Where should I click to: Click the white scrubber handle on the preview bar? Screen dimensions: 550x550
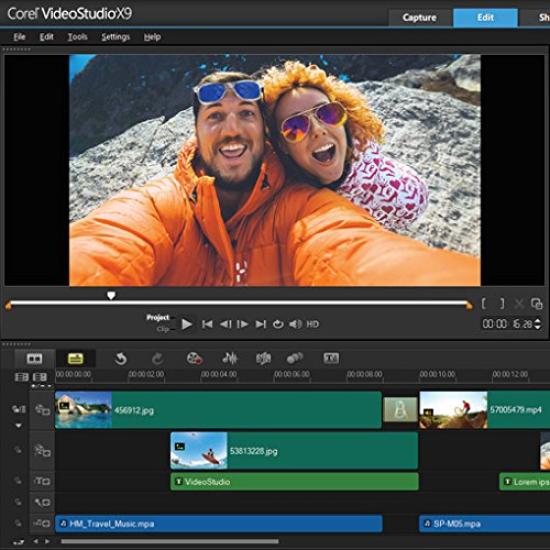coord(111,296)
